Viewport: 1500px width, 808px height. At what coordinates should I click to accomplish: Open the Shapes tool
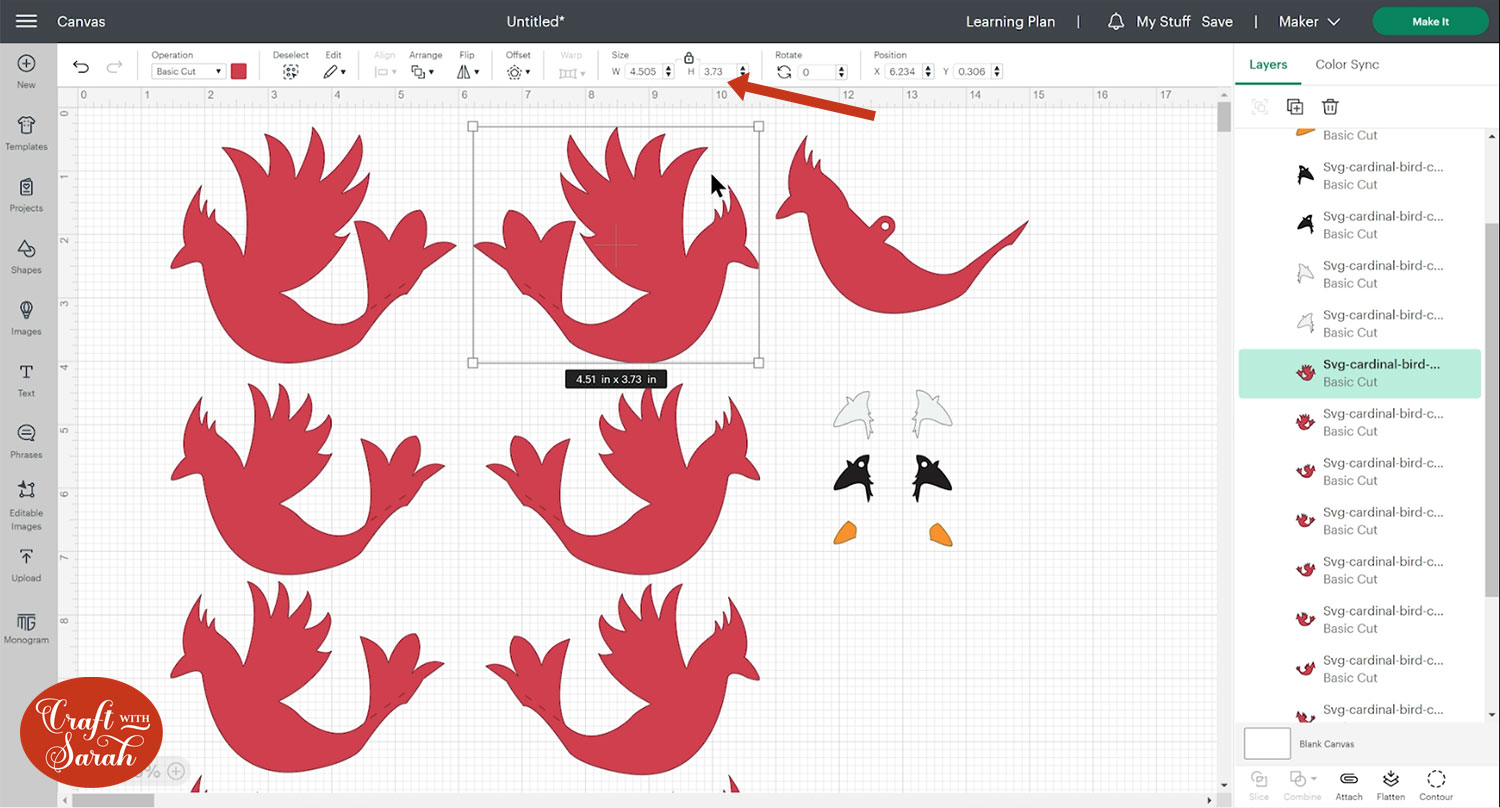pyautogui.click(x=26, y=257)
